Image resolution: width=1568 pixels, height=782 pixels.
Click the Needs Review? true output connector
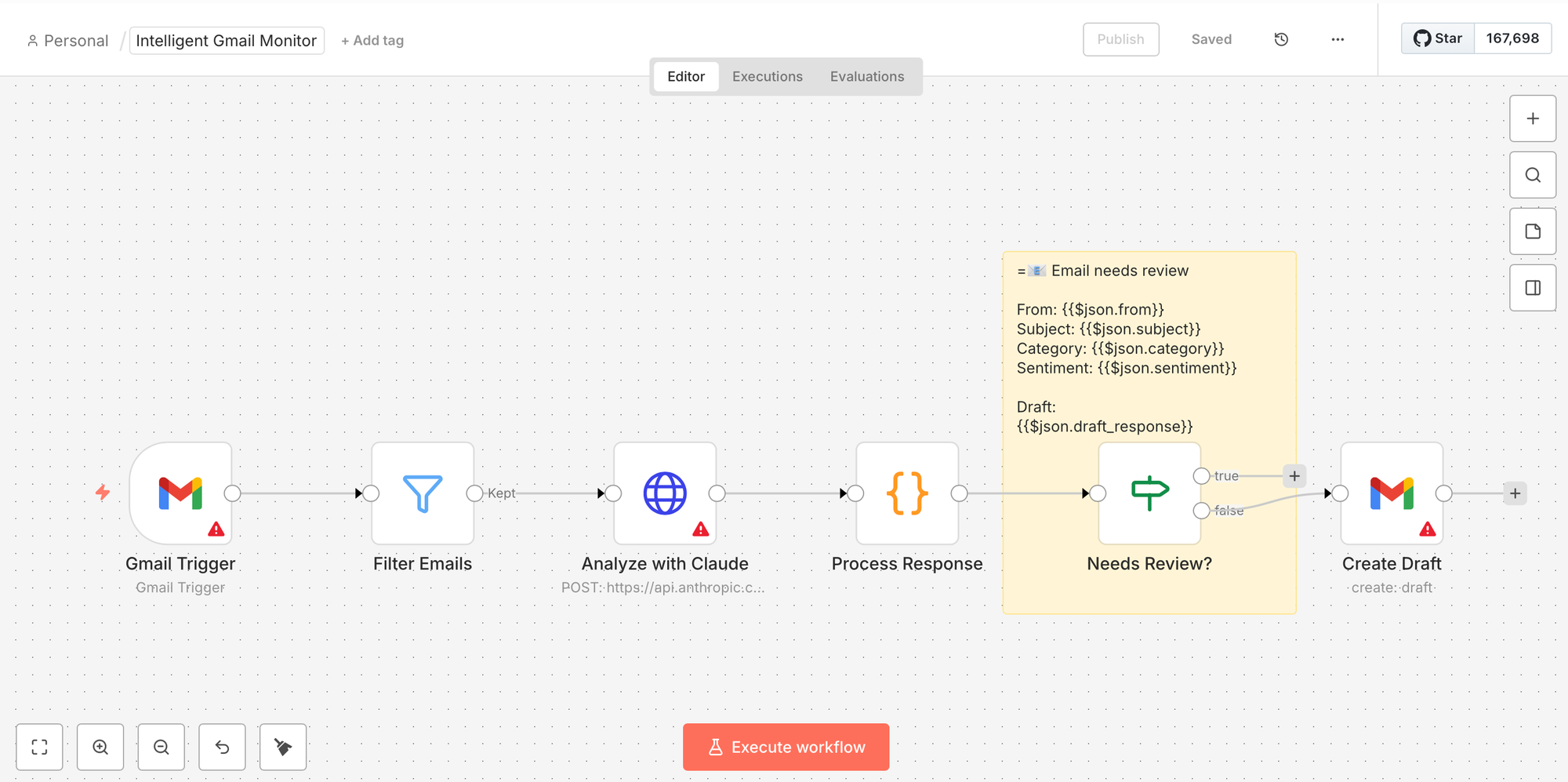click(1201, 475)
